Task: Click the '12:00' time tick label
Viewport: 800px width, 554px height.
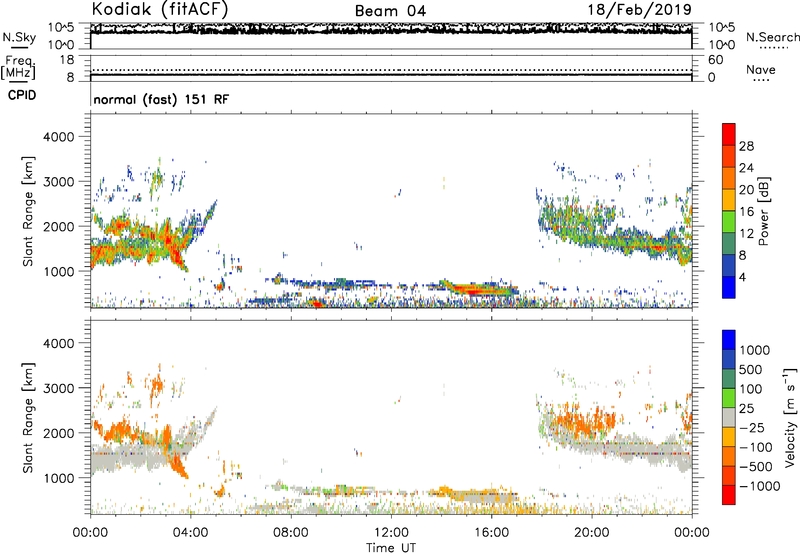Action: pyautogui.click(x=391, y=533)
